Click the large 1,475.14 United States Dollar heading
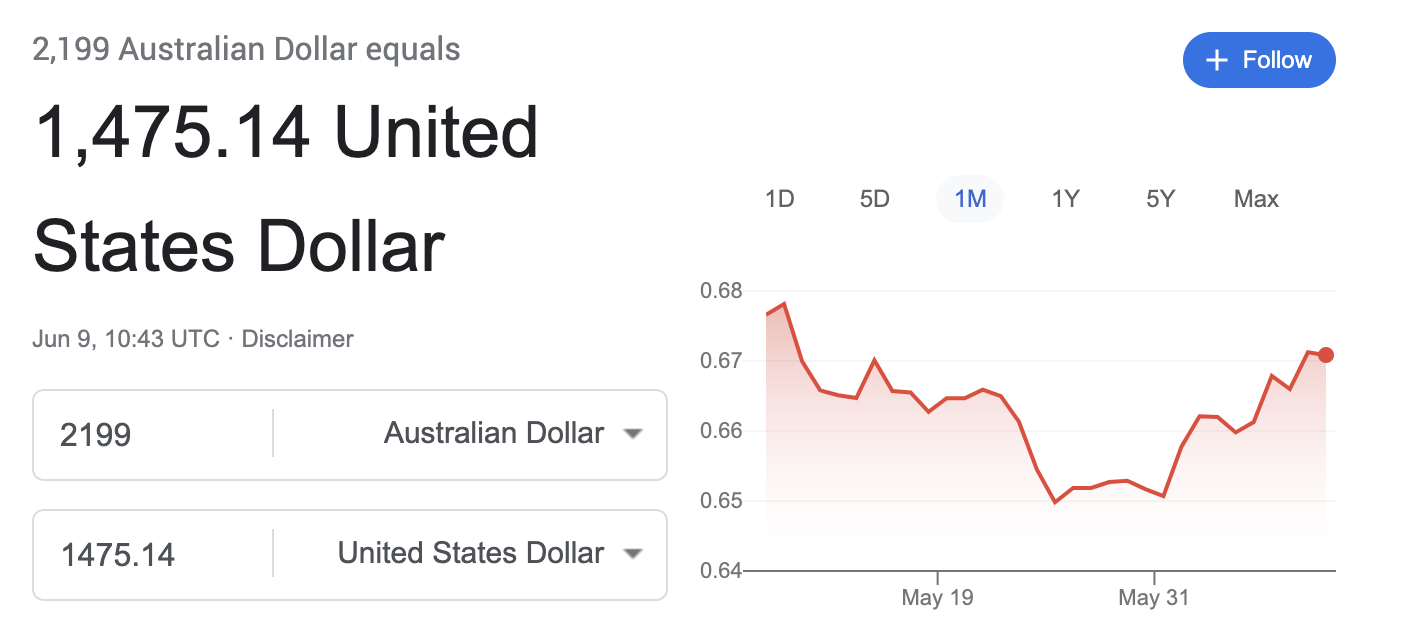1406x630 pixels. (x=285, y=190)
